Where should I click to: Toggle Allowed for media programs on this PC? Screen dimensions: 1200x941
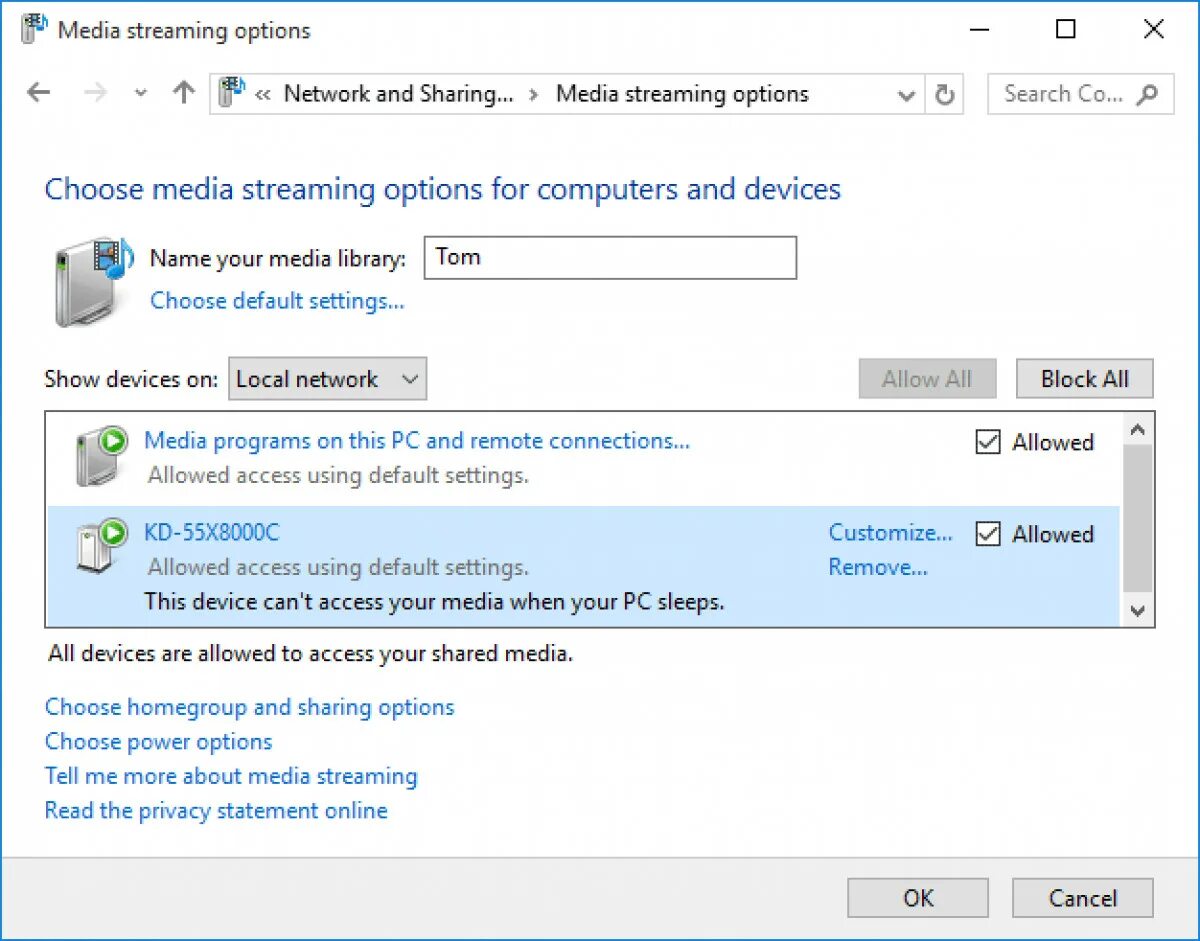[x=987, y=442]
